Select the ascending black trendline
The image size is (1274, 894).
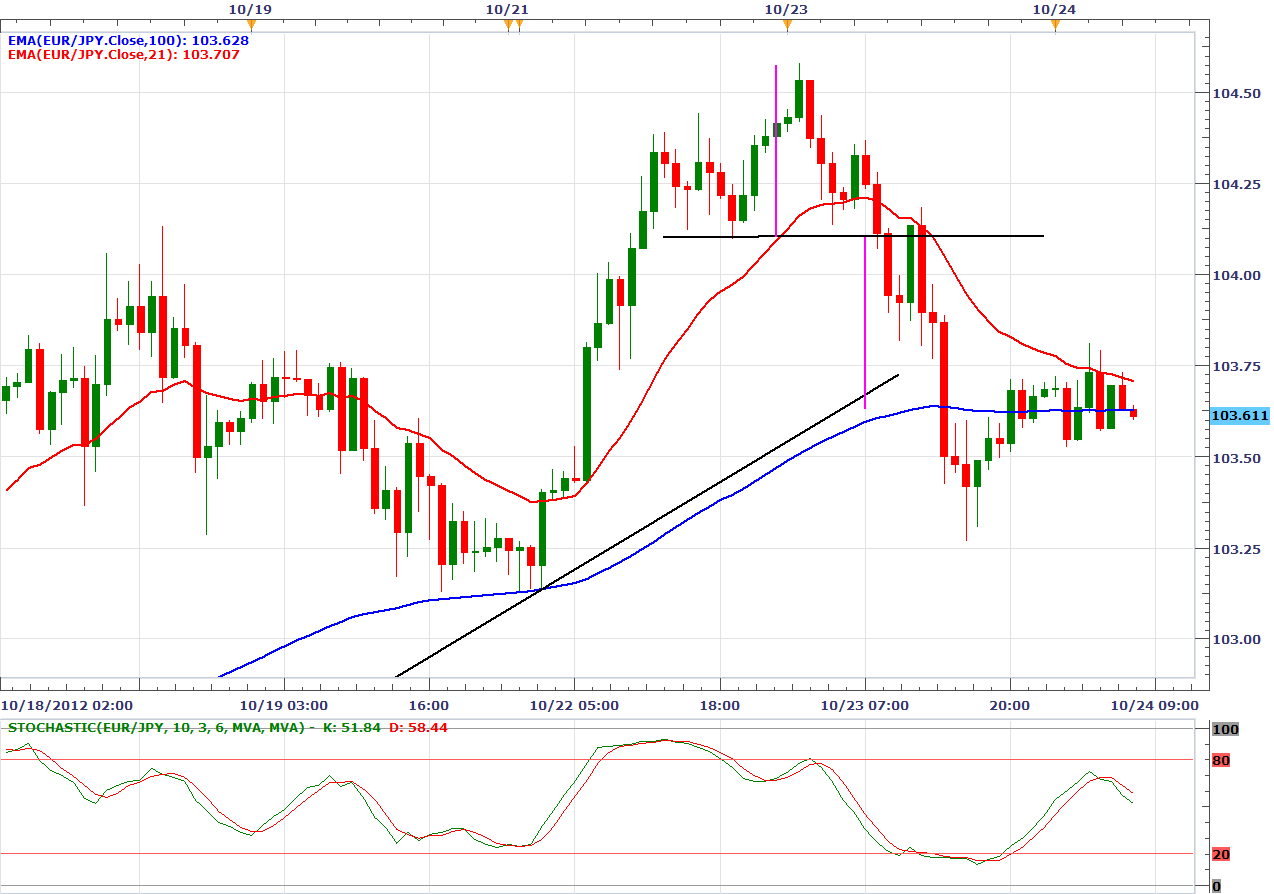click(650, 525)
